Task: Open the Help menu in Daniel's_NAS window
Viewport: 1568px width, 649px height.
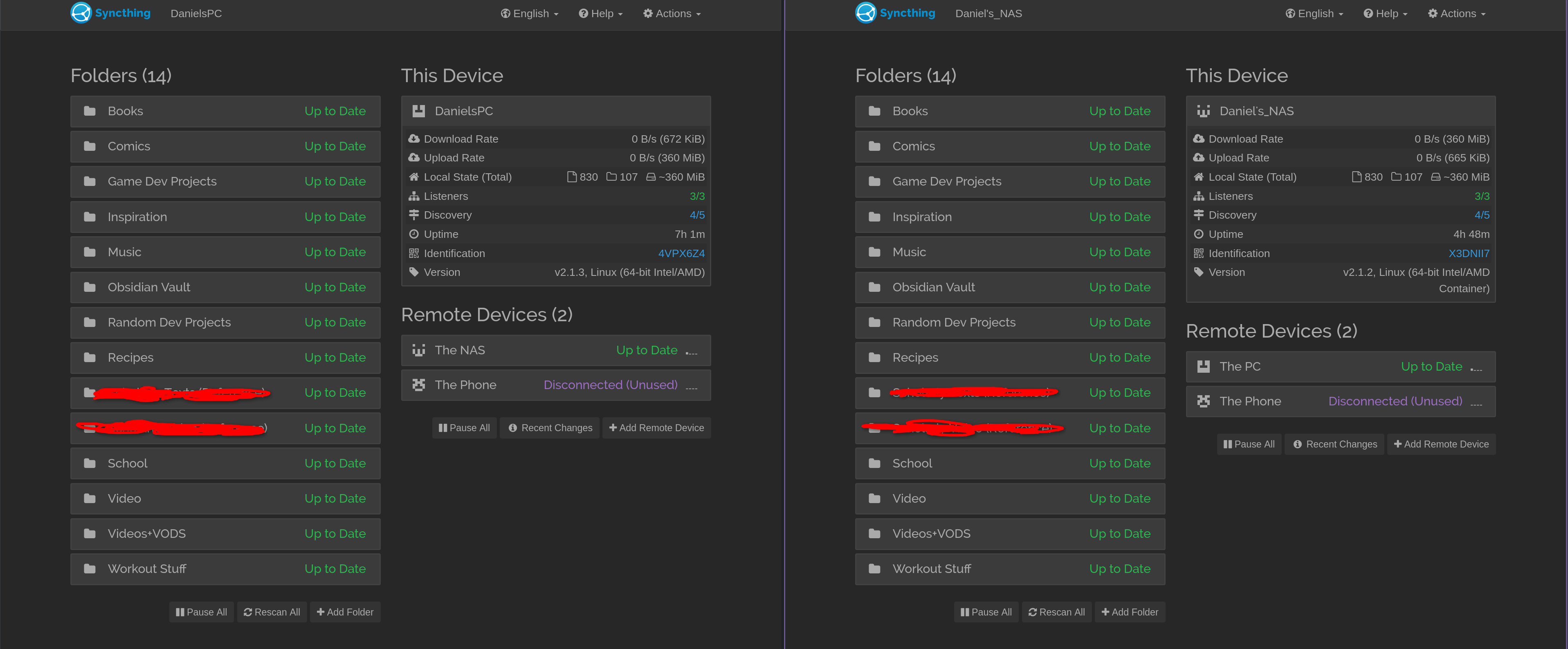Action: [x=1385, y=13]
